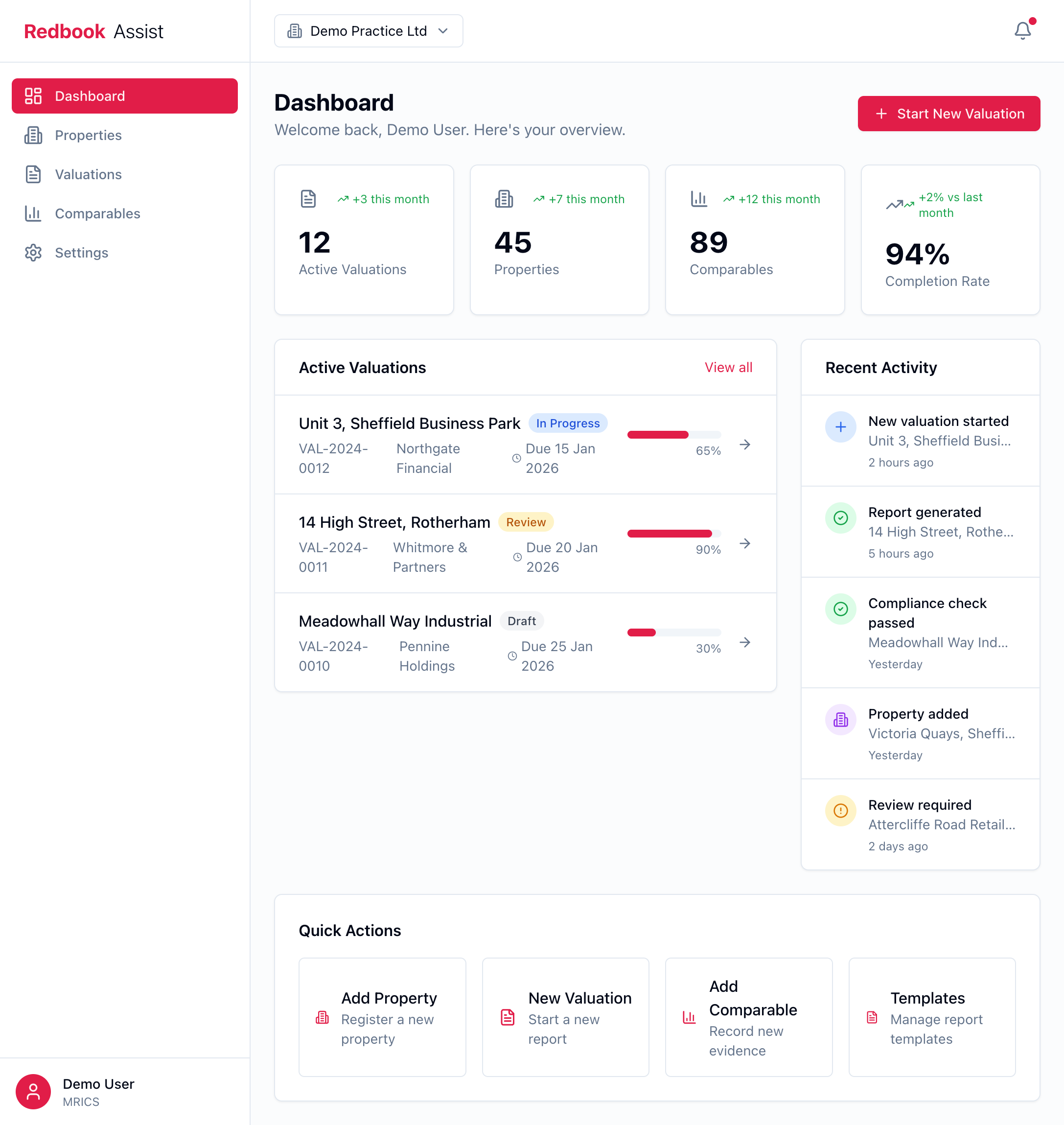Click the Add Property quick action
The image size is (1064, 1125).
click(x=382, y=1017)
